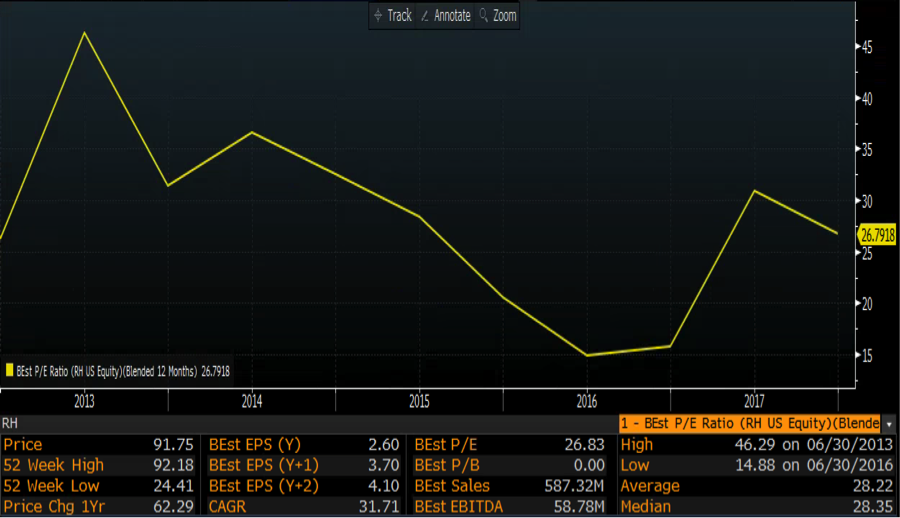Click the dropdown arrow beside series selector
The image size is (900, 518).
pos(889,424)
